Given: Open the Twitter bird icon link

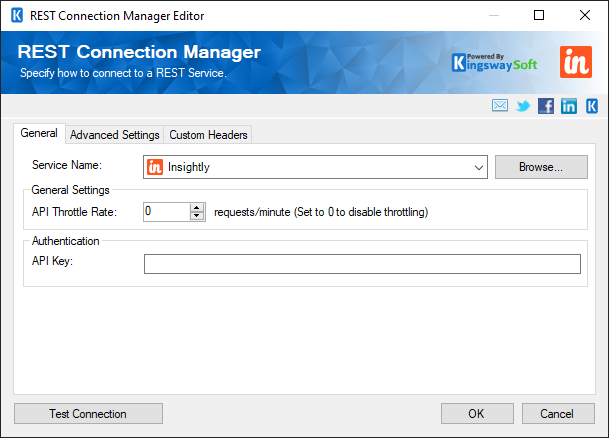Looking at the screenshot, I should click(x=523, y=106).
